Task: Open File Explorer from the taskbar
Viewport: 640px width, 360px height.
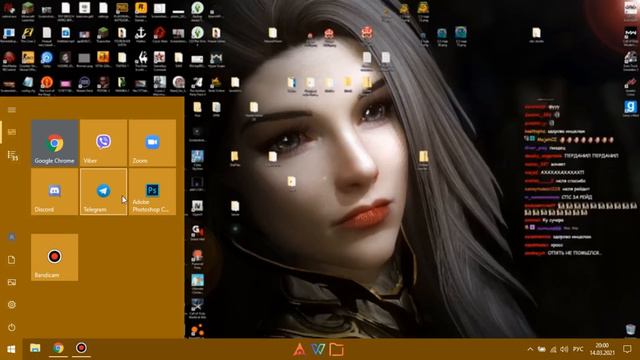Action: pyautogui.click(x=35, y=348)
